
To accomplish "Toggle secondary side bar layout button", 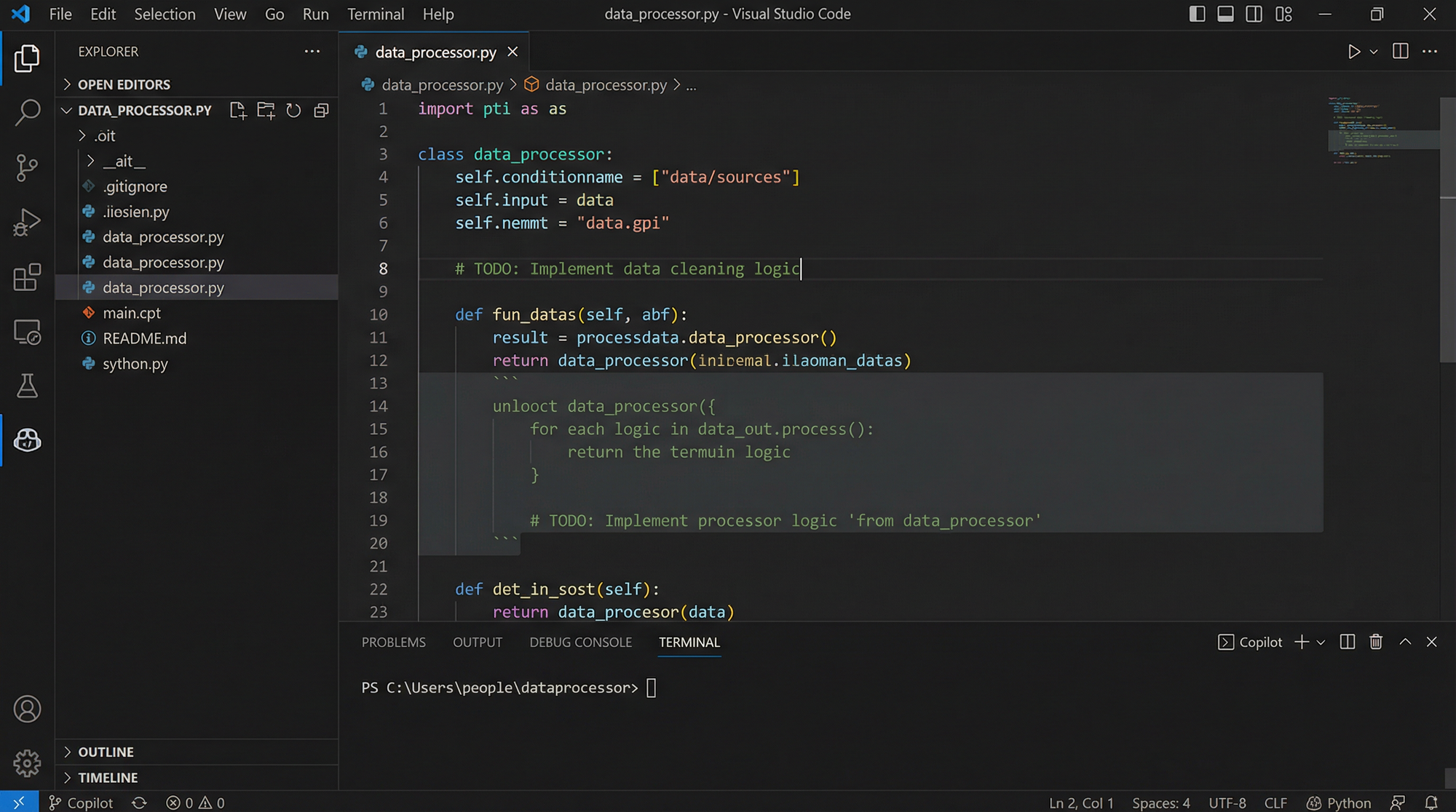I will (1254, 14).
